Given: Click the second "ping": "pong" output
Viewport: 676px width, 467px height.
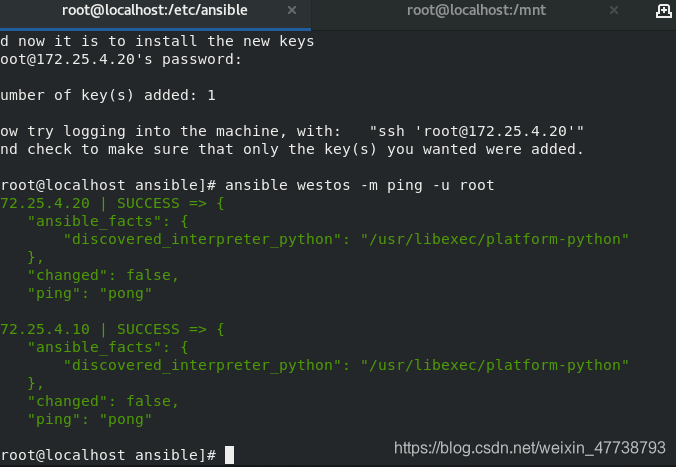Looking at the screenshot, I should [90, 420].
